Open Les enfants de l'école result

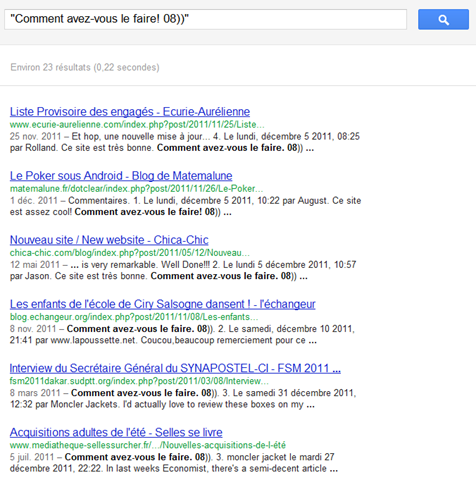tap(162, 304)
